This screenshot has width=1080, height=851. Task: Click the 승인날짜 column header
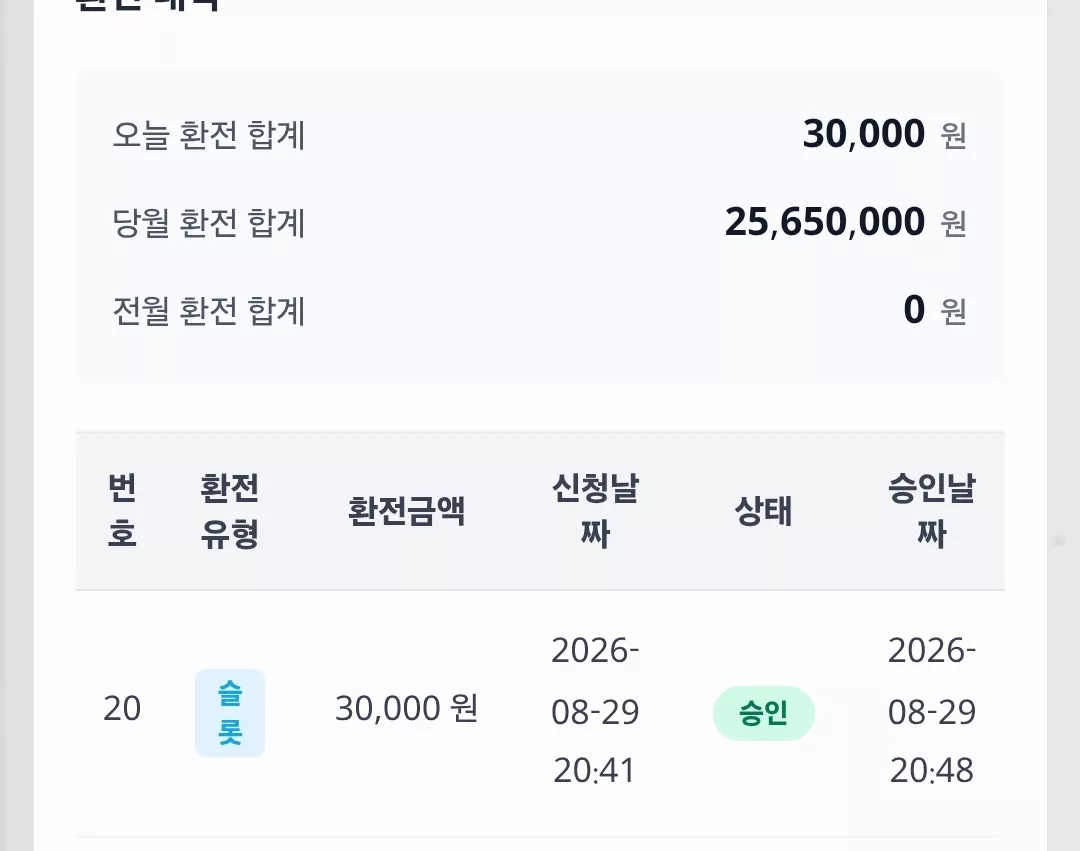931,510
